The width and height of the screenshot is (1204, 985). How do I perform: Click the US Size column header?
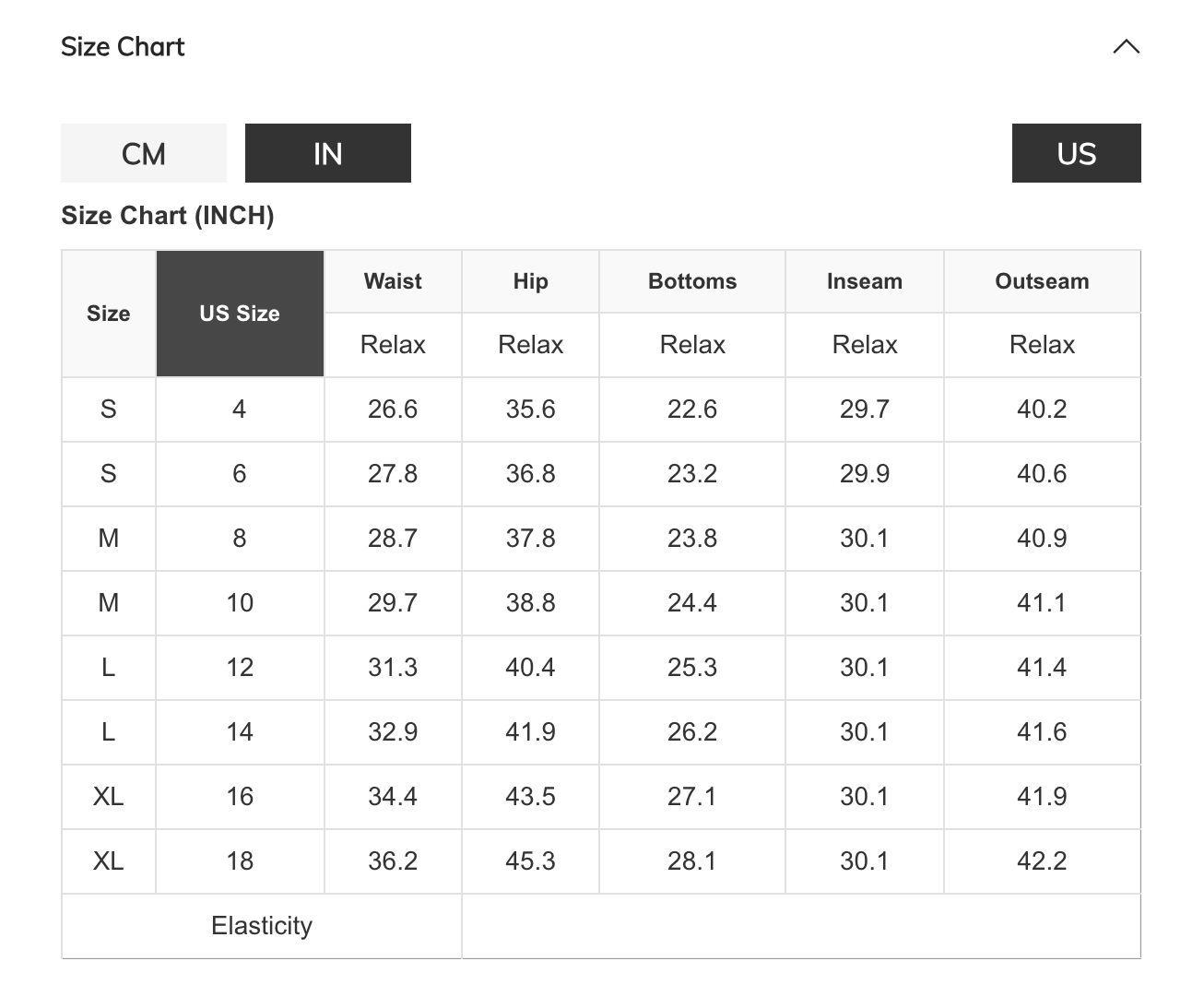(240, 314)
